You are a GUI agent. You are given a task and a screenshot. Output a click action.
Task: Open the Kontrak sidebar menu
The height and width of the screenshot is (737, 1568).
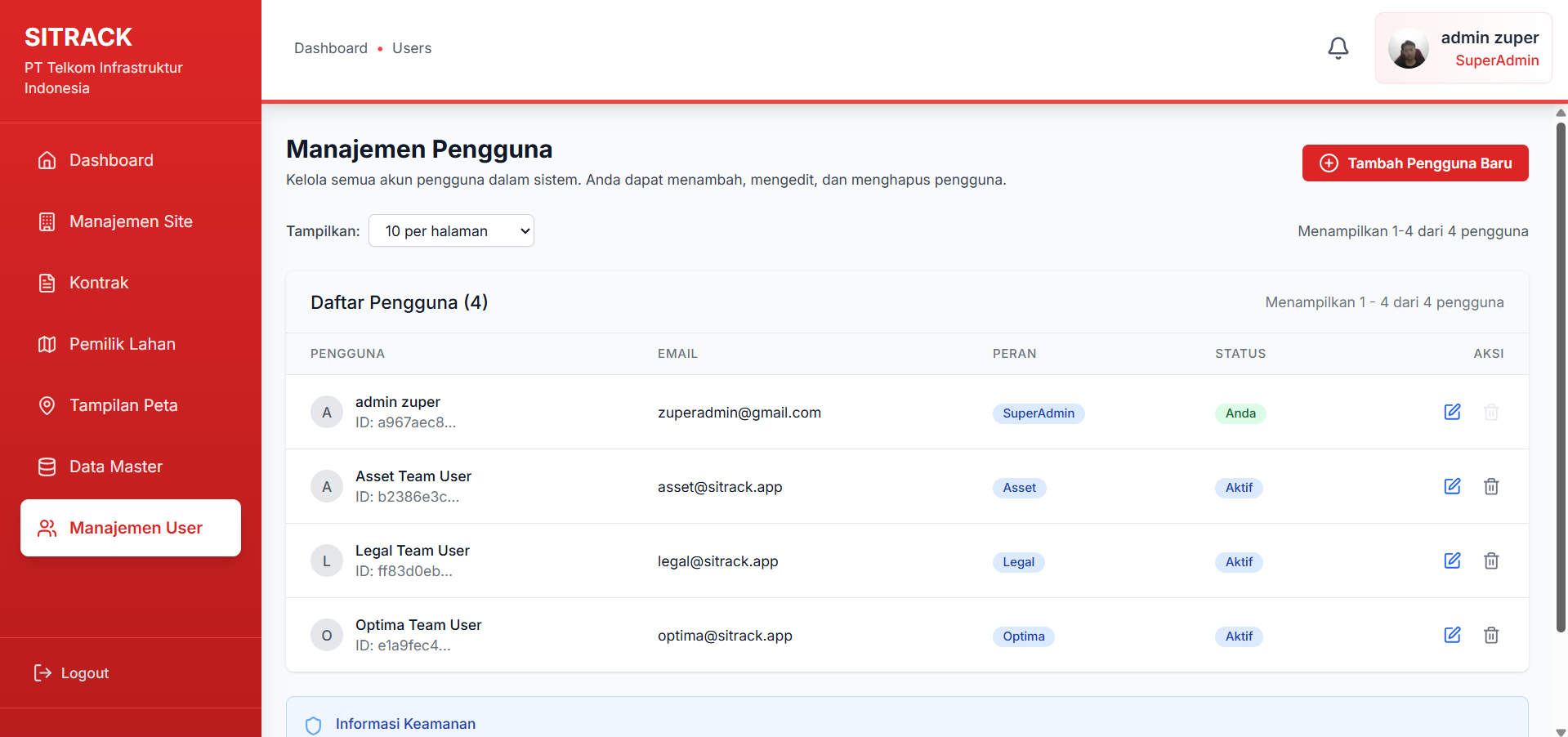pyautogui.click(x=131, y=283)
